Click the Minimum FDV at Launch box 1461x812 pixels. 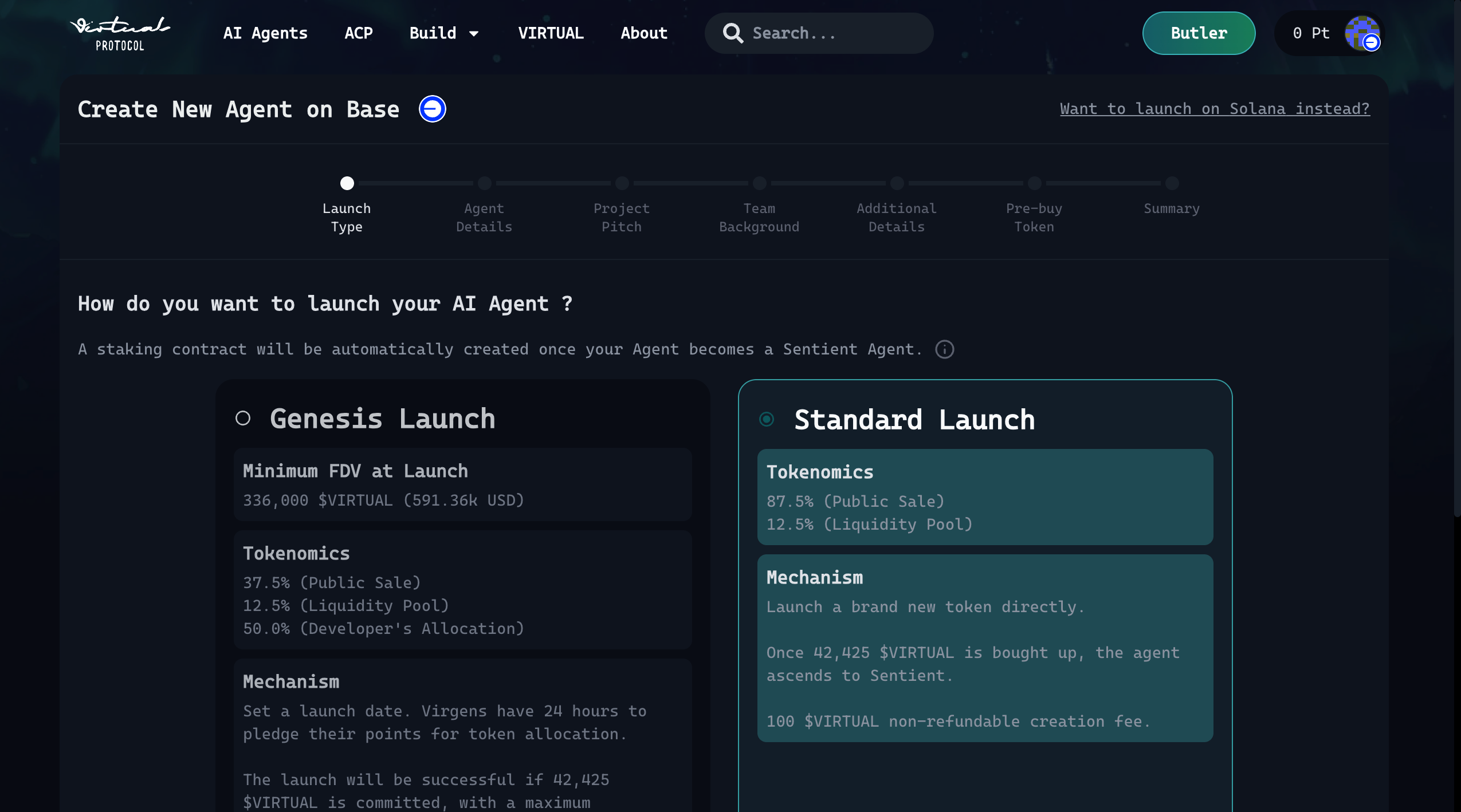point(463,484)
